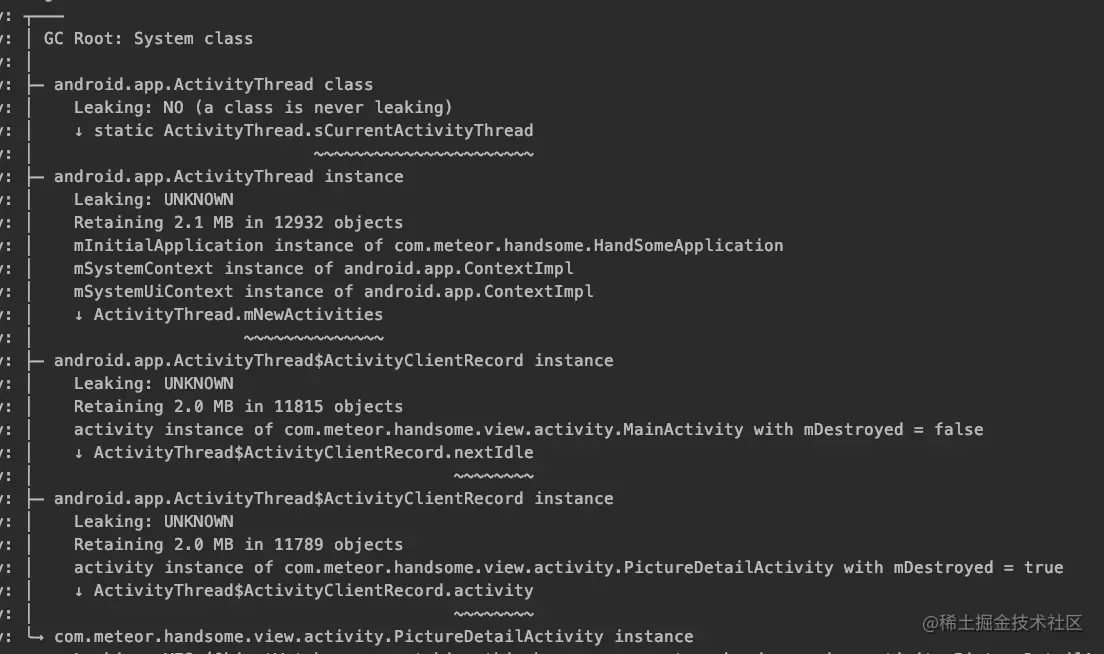Image resolution: width=1104 pixels, height=654 pixels.
Task: Click Retaining 2.0 MB in 11789 objects
Action: (x=239, y=545)
